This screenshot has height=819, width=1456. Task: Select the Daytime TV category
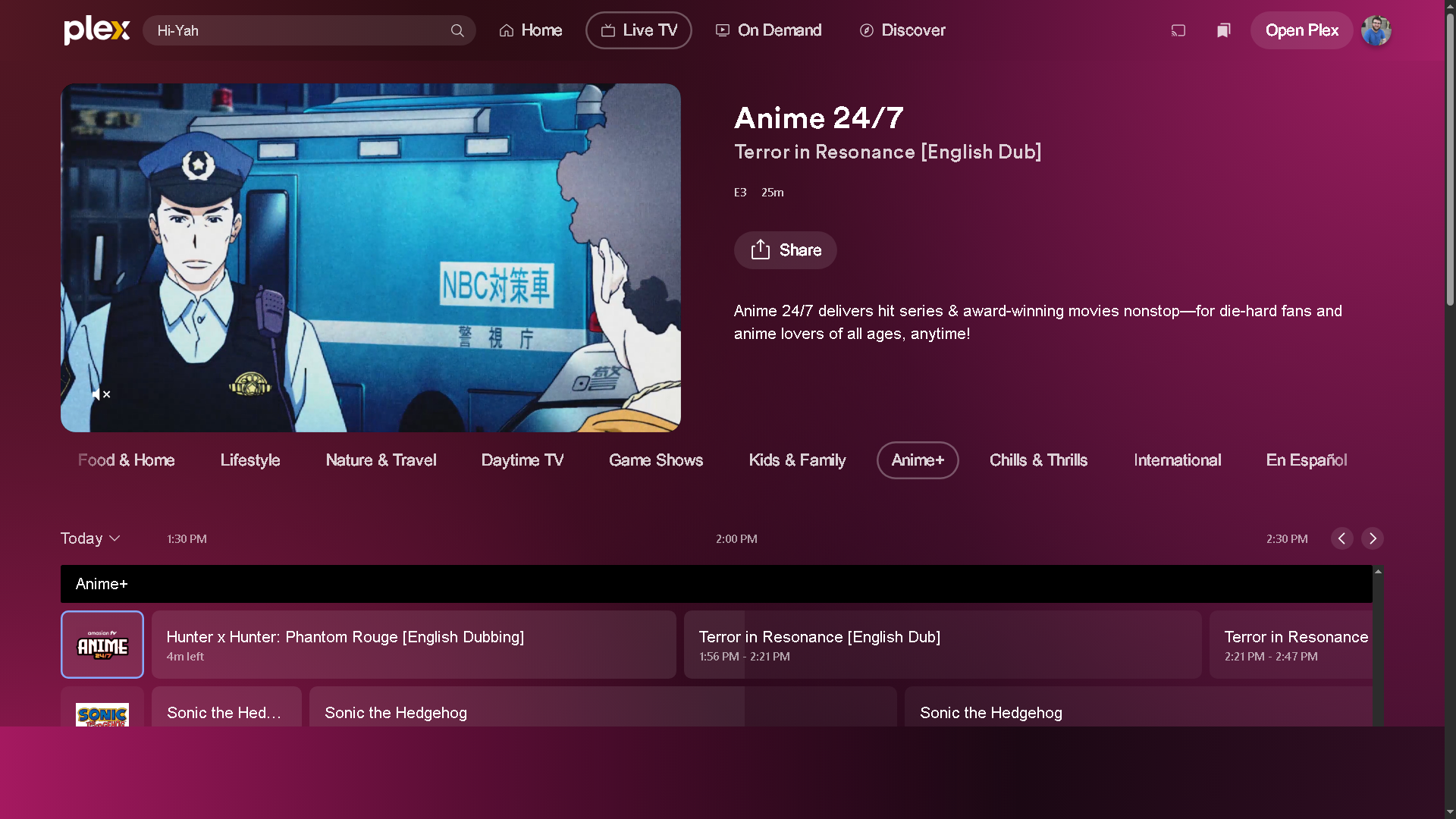[x=522, y=460]
